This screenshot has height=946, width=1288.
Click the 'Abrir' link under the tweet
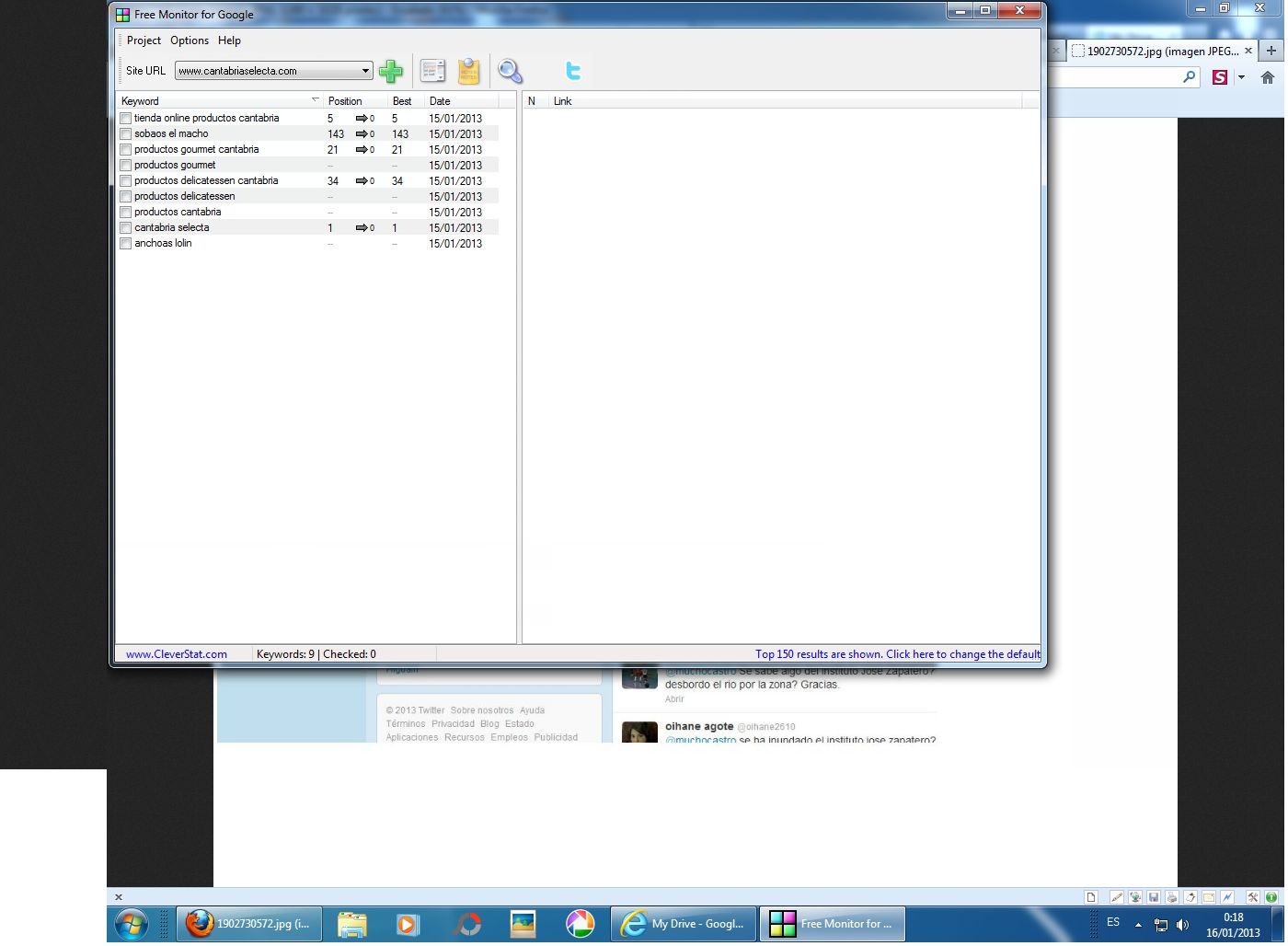tap(674, 699)
